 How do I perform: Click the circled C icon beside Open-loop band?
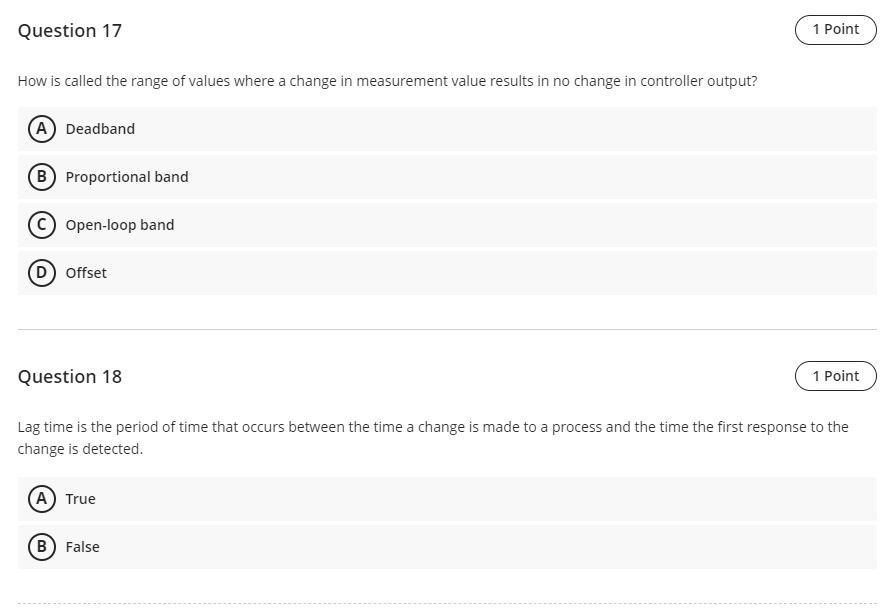tap(41, 224)
